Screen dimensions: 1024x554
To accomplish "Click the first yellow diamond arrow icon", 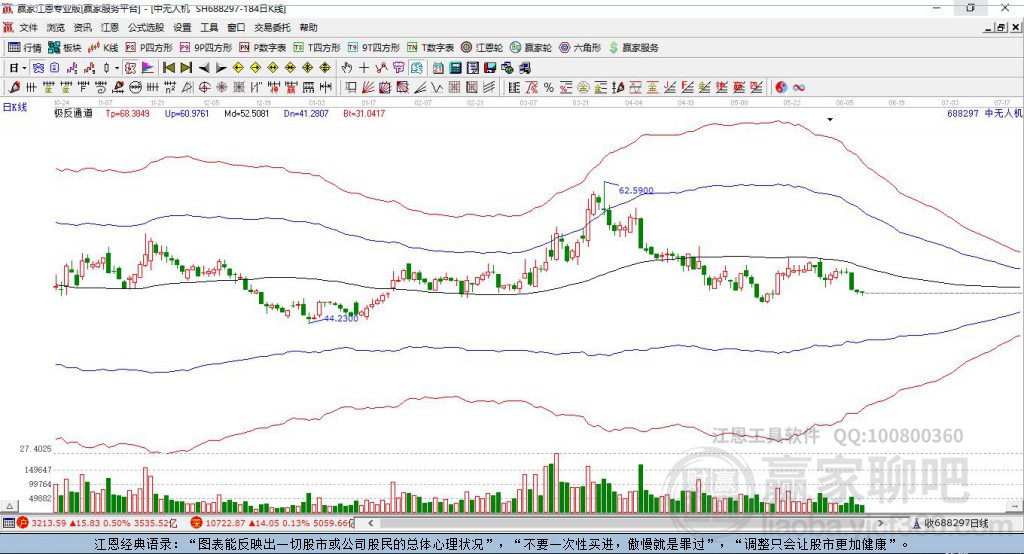I will point(238,68).
